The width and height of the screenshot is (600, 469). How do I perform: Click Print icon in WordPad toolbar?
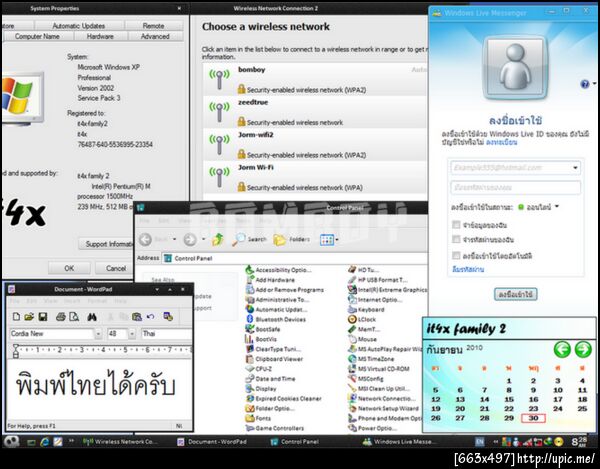(61, 317)
